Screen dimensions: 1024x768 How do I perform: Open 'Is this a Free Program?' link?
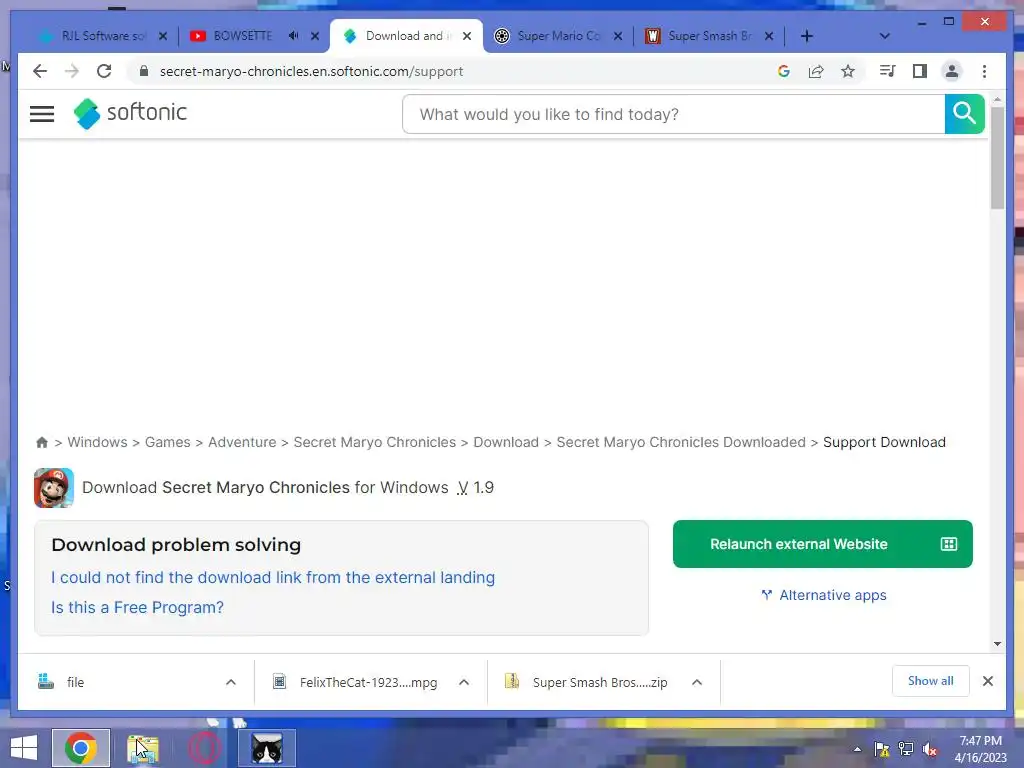click(137, 607)
